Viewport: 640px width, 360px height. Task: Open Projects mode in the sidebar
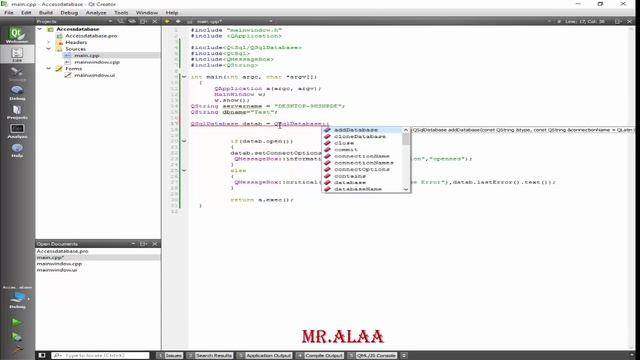click(17, 111)
